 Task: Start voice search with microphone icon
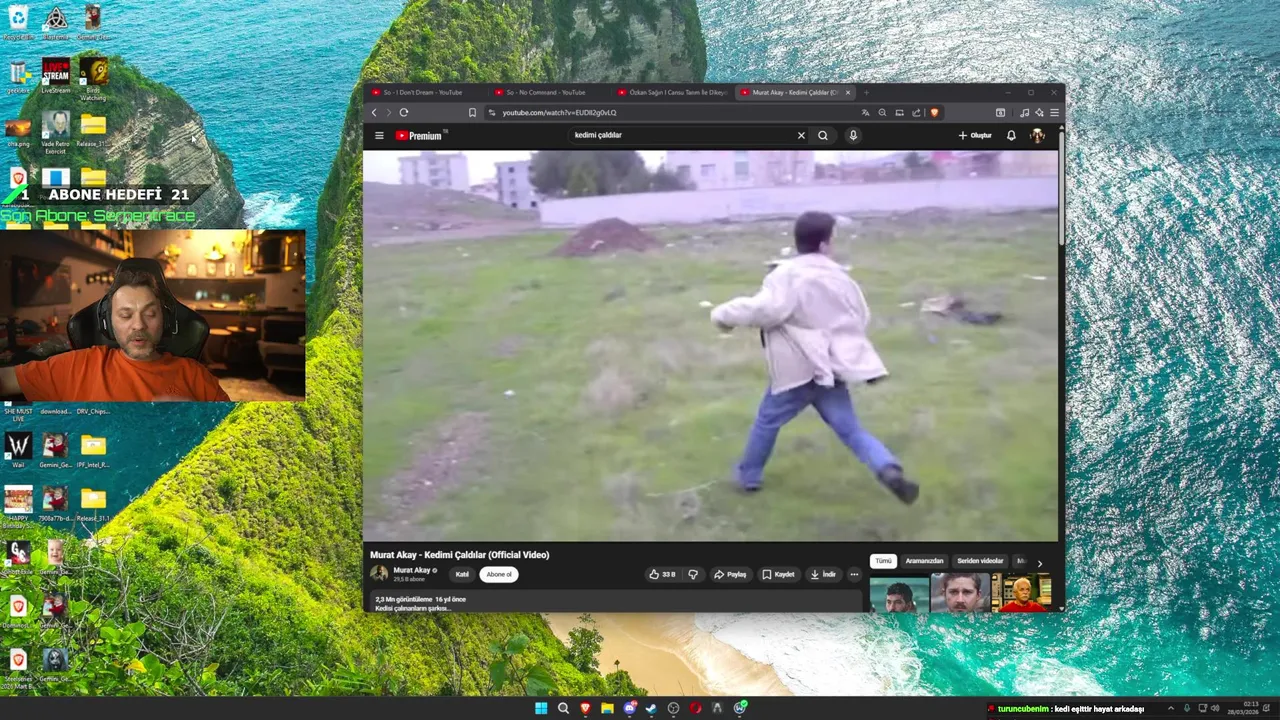click(x=853, y=135)
